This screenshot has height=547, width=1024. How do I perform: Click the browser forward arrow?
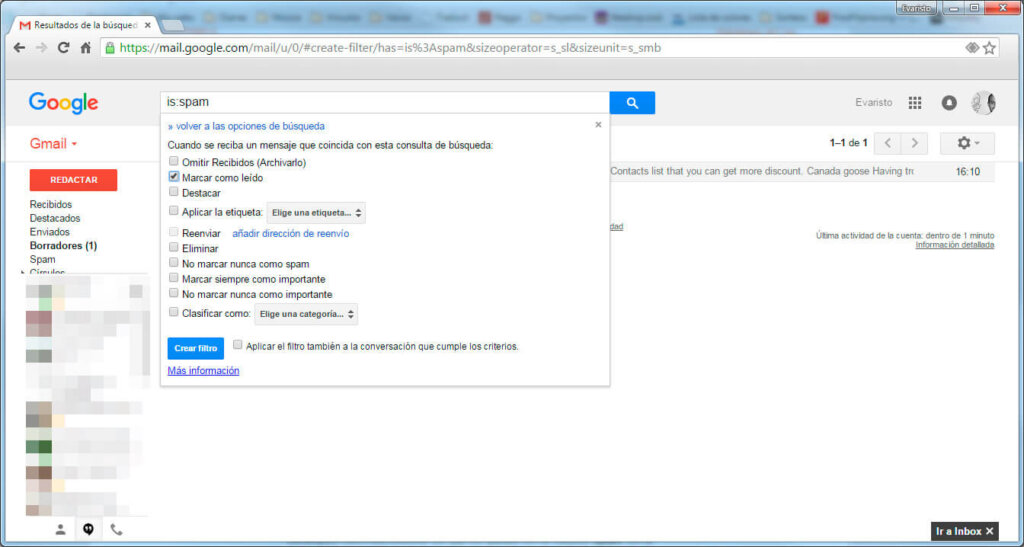tap(41, 48)
